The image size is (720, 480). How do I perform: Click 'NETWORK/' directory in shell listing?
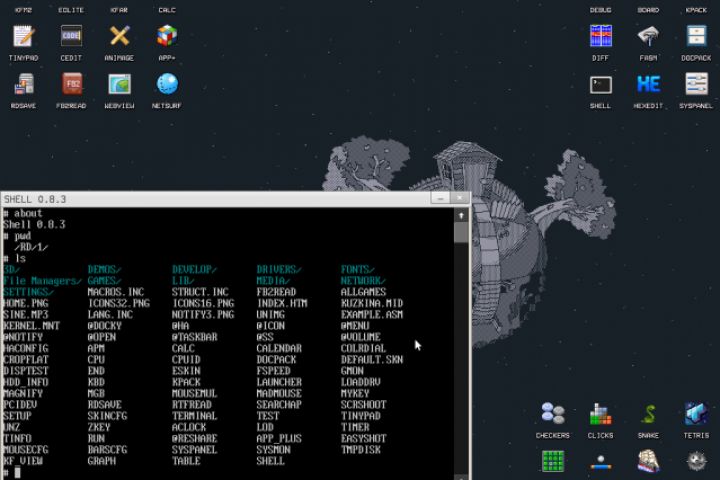pos(363,281)
